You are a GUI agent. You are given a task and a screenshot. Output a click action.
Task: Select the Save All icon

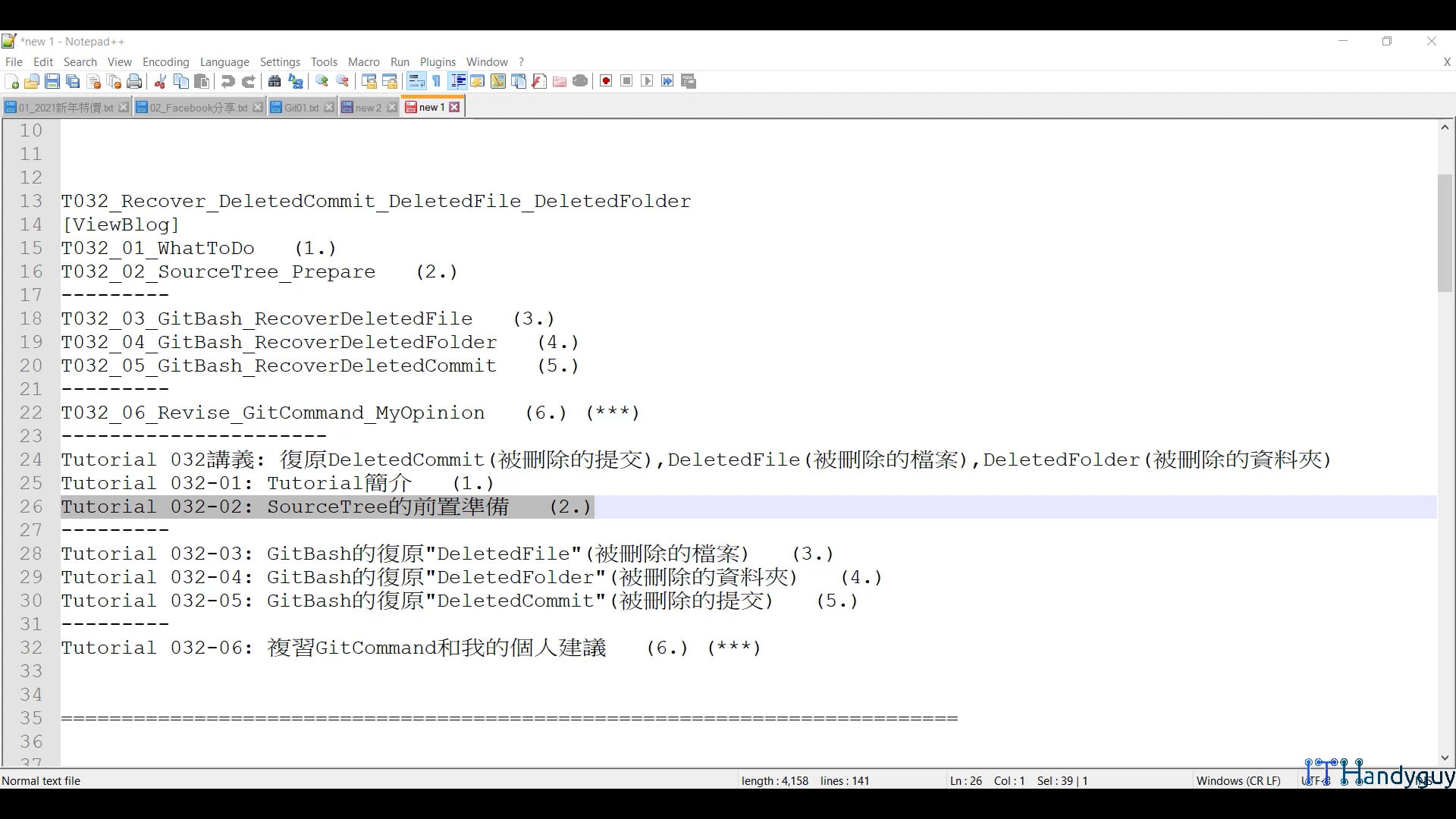73,81
